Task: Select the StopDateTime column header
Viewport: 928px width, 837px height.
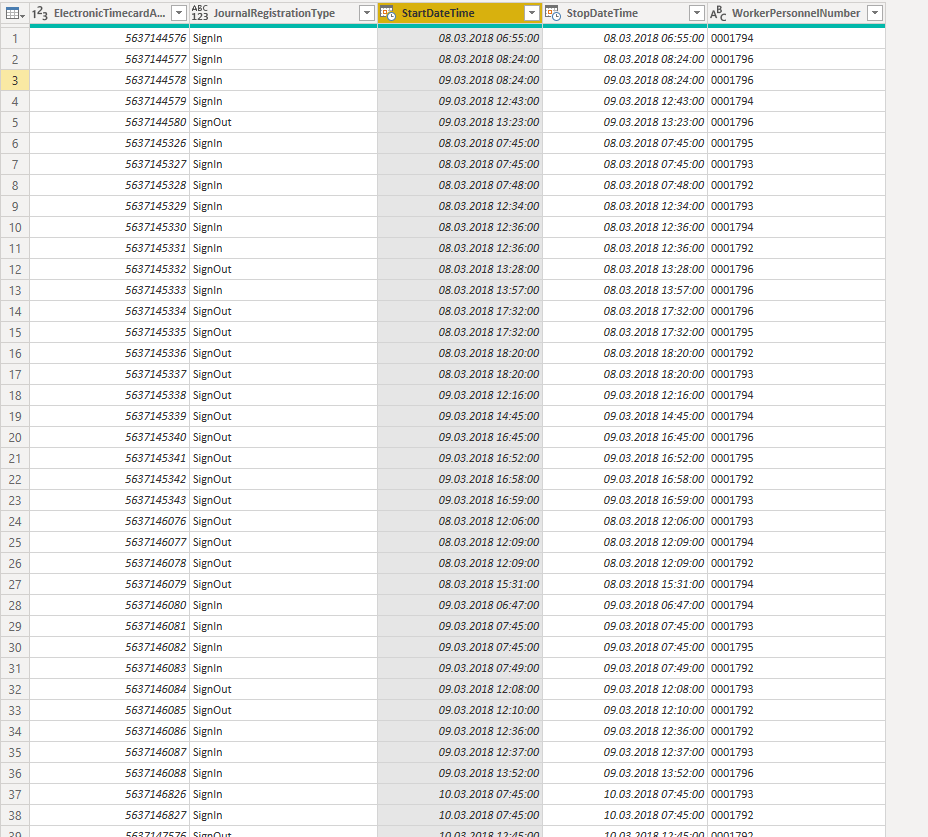Action: tap(625, 13)
